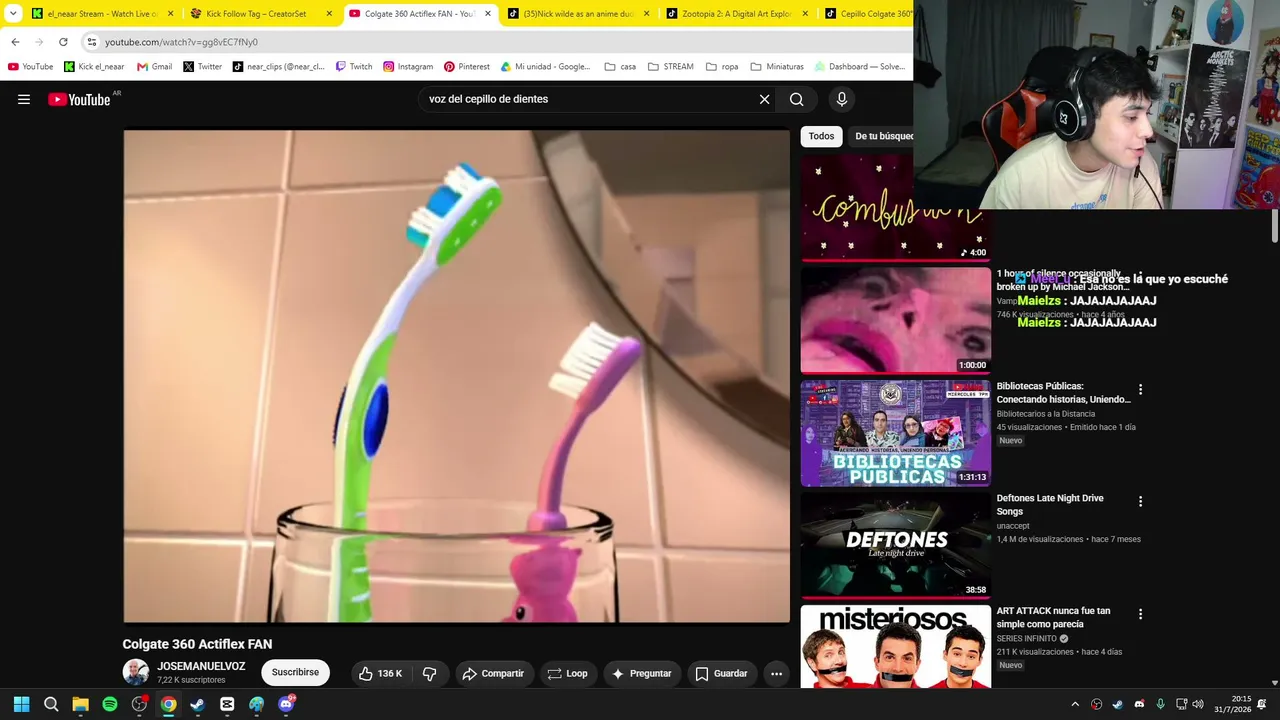Viewport: 1280px width, 720px height.
Task: Click the microphone indicator in system tray
Action: click(x=1160, y=704)
